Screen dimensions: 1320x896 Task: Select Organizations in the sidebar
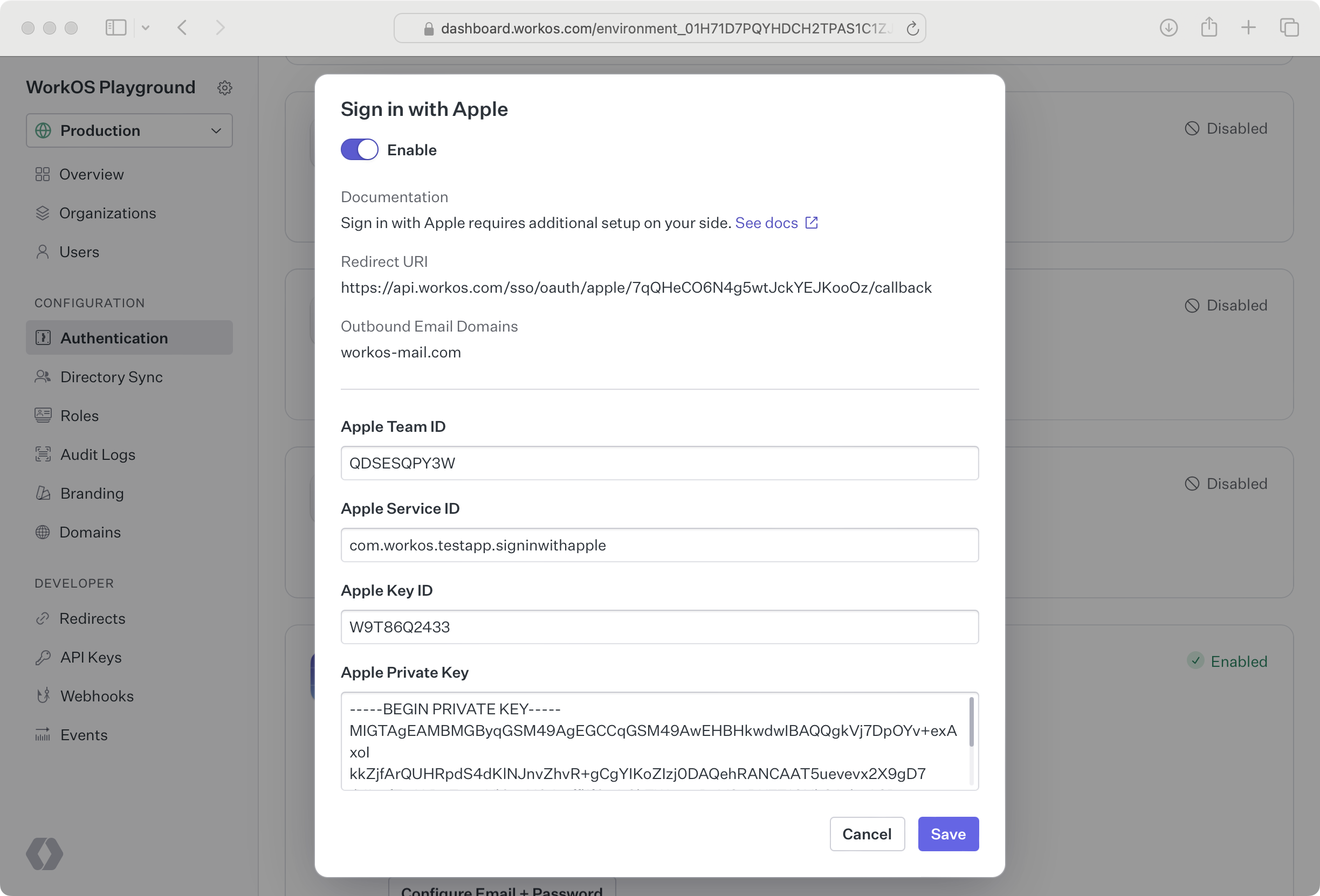click(107, 213)
